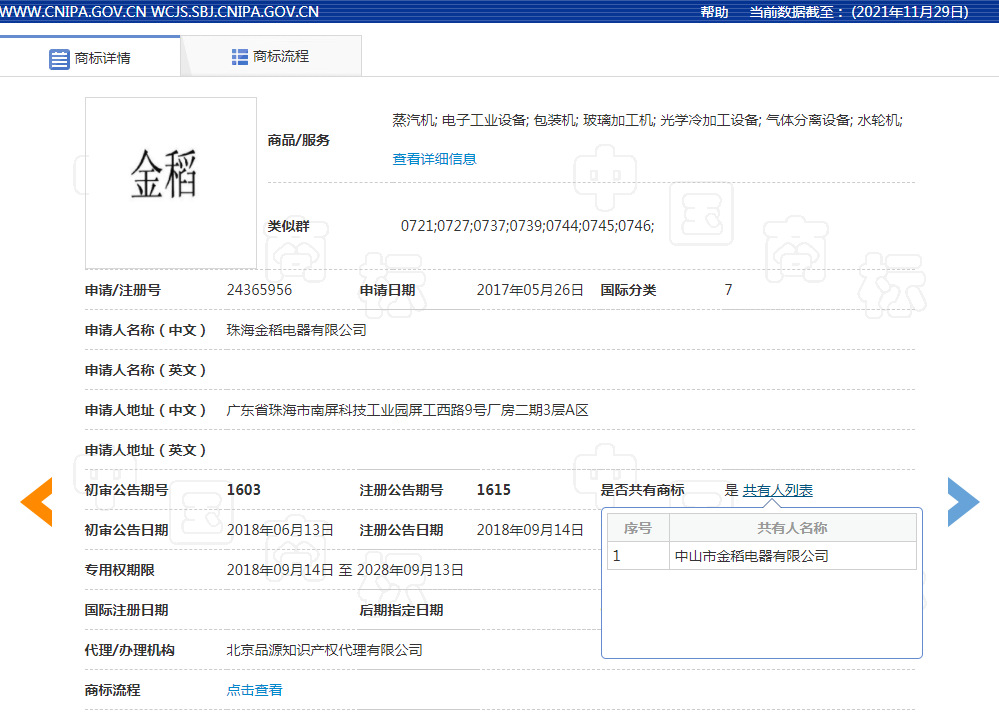Click the 序号 column header
The height and width of the screenshot is (712, 999).
638,528
